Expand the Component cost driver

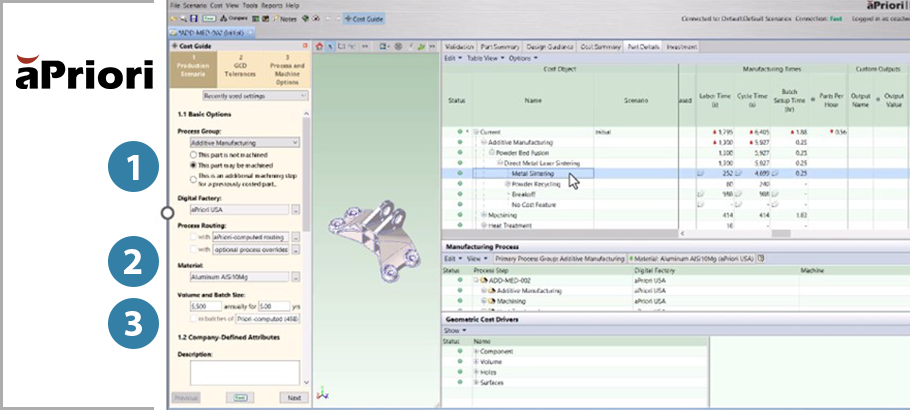point(476,351)
